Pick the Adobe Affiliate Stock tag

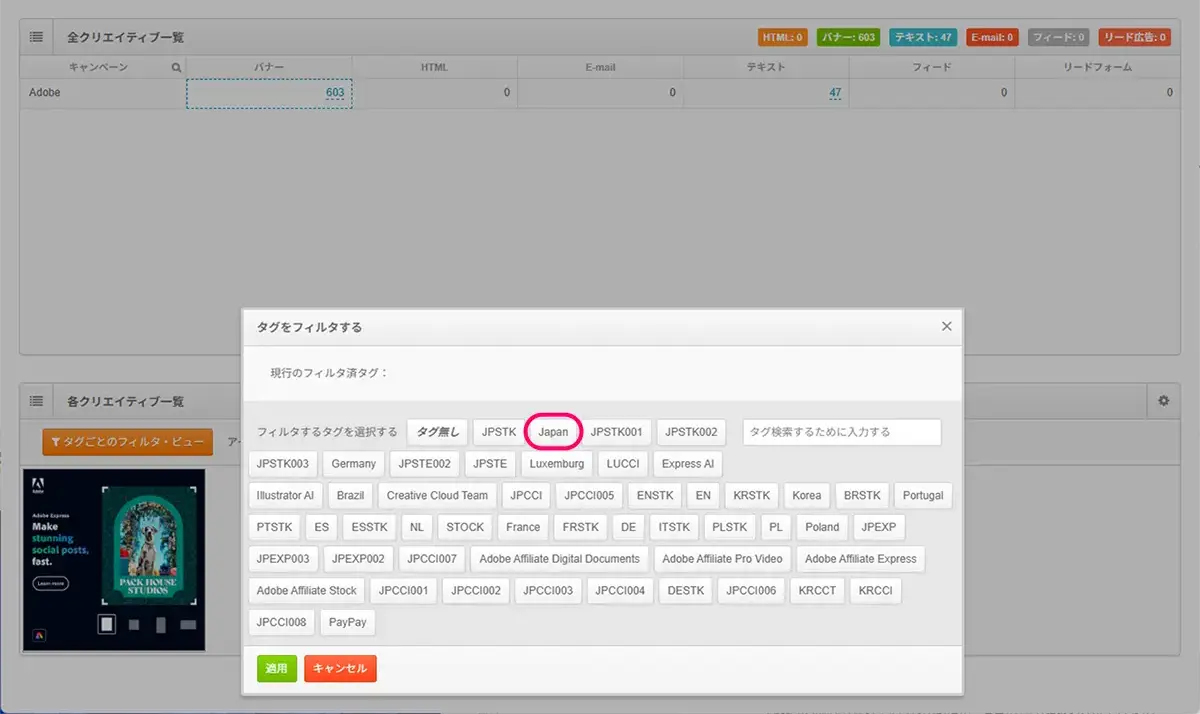point(306,591)
